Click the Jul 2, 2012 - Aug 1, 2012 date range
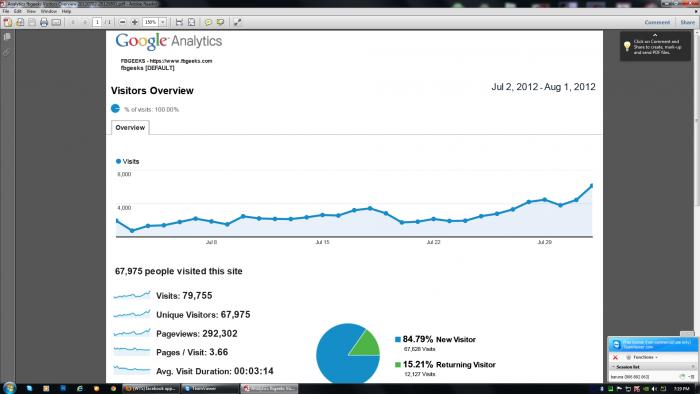This screenshot has height=394, width=700. coord(543,87)
